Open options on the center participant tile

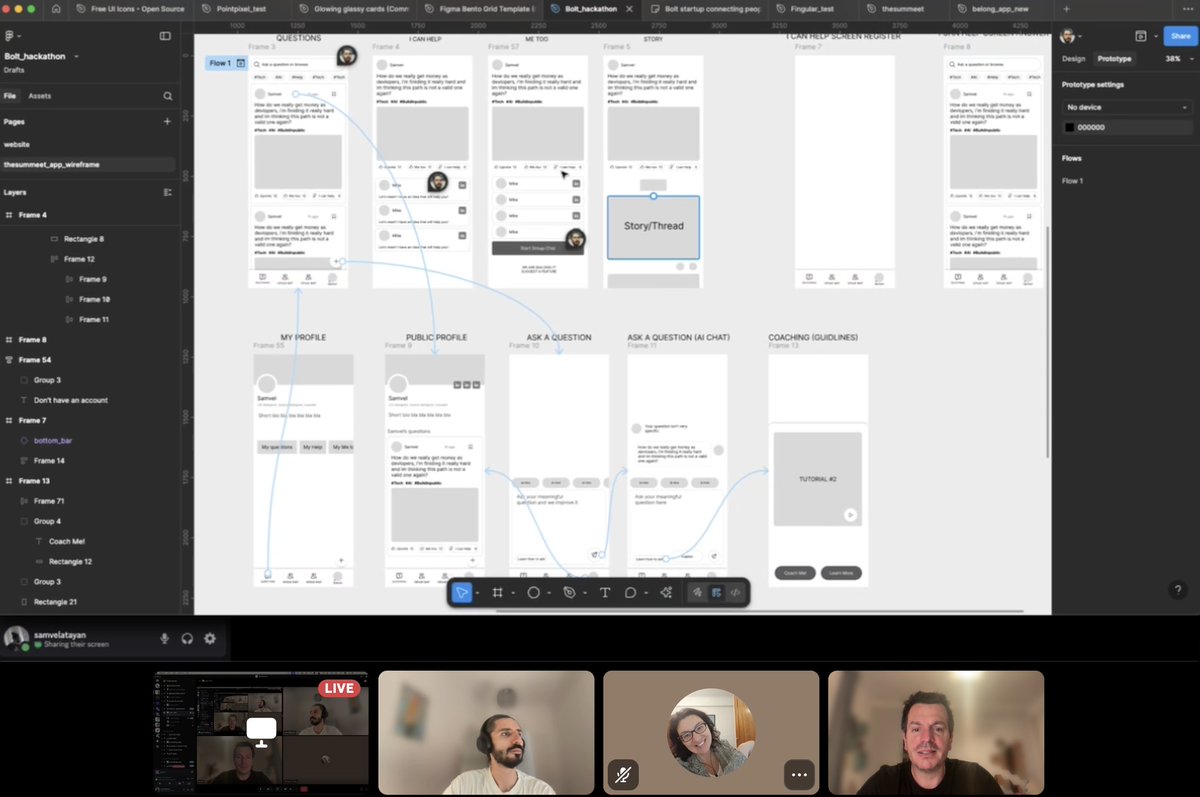(798, 774)
